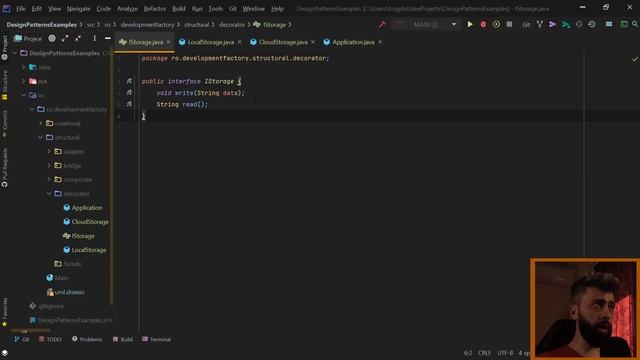Open the Structure tool window on the left sidebar
Viewport: 640px width, 360px height.
4,85
